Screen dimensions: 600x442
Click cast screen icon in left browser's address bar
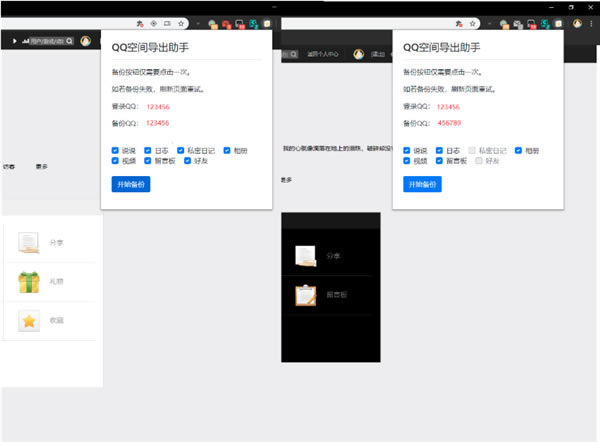click(167, 24)
